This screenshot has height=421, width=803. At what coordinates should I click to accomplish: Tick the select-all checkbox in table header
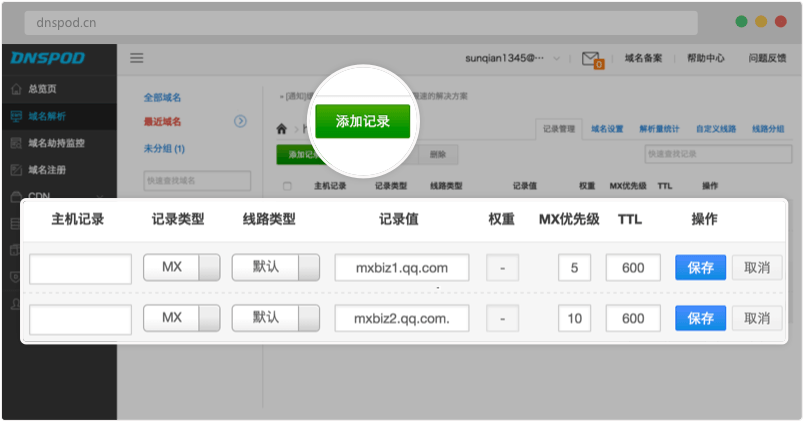click(288, 186)
